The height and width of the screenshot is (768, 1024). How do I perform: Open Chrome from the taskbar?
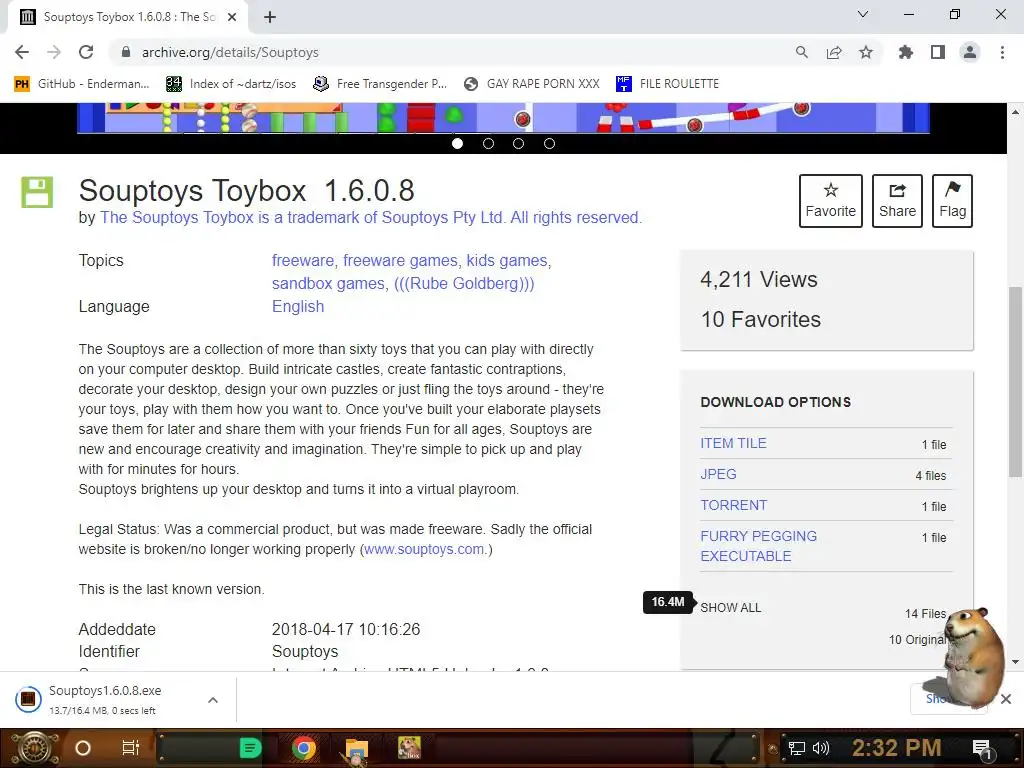[x=304, y=748]
